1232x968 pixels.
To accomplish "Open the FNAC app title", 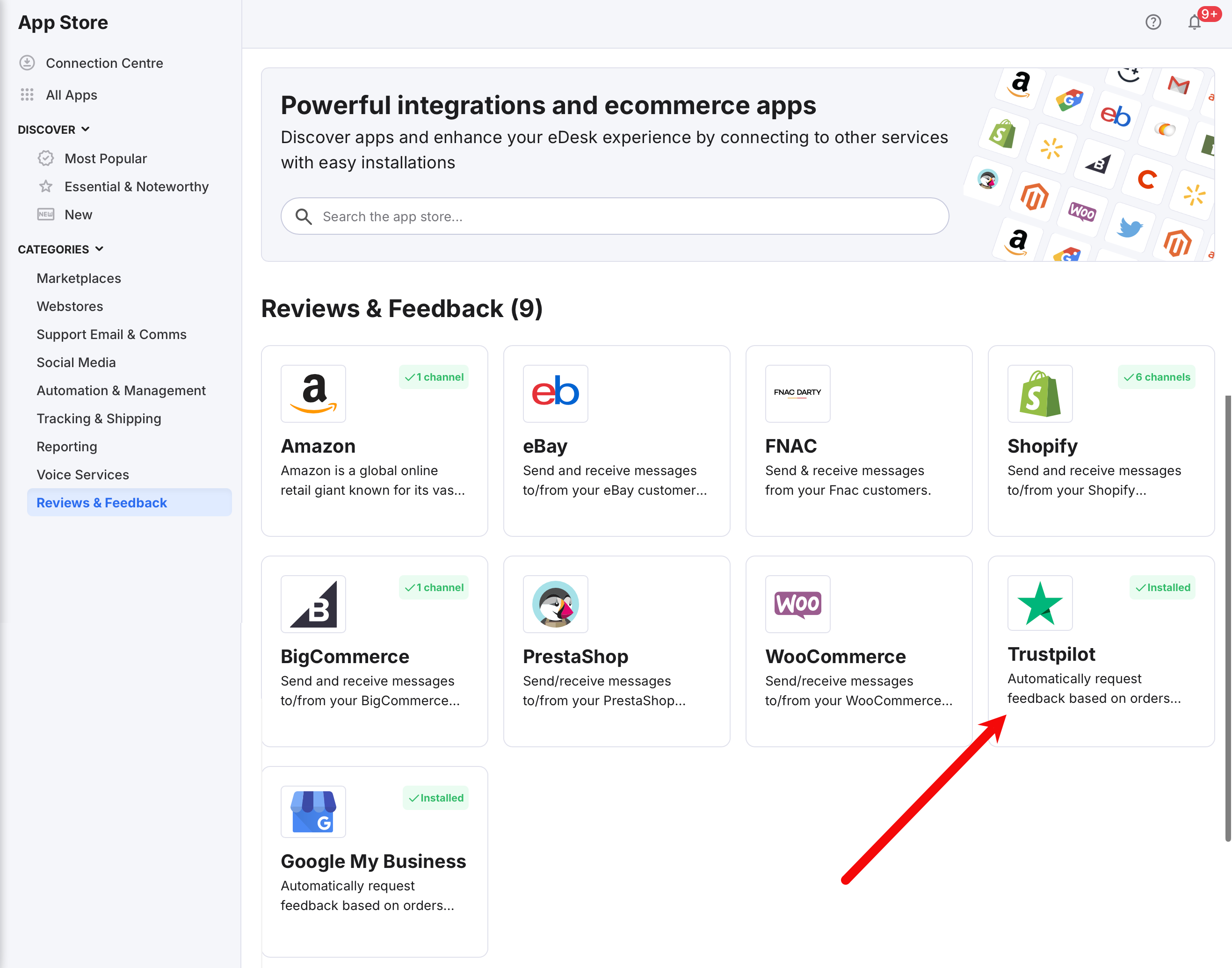I will (791, 446).
